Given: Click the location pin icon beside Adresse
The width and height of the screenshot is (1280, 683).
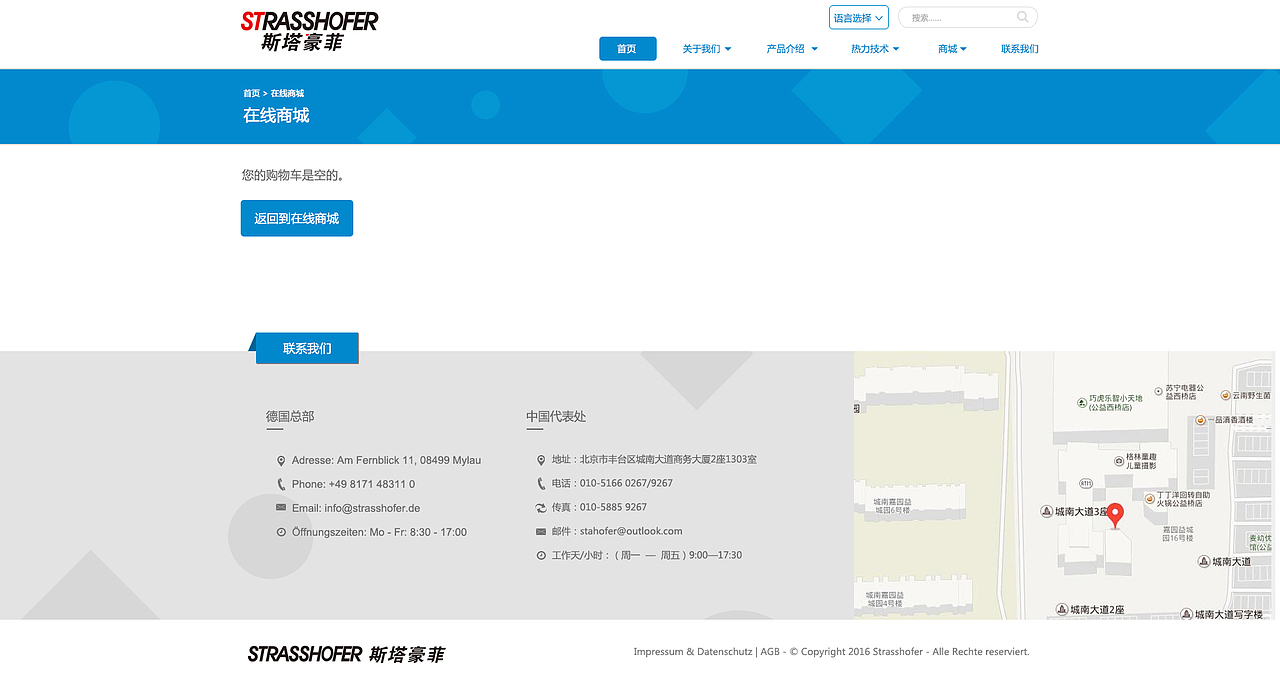Looking at the screenshot, I should [x=280, y=460].
